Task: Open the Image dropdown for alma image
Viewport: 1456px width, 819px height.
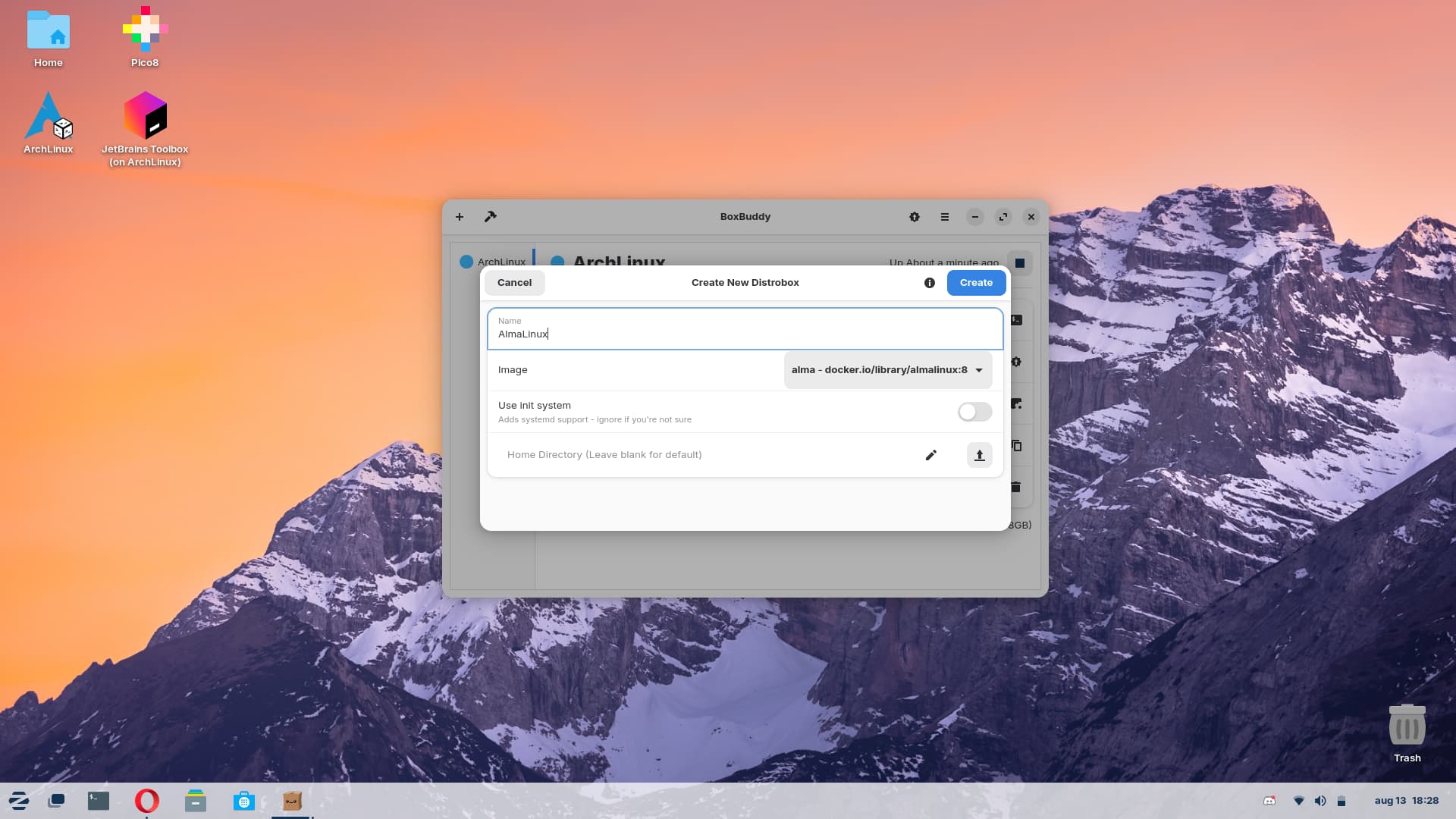Action: 888,370
